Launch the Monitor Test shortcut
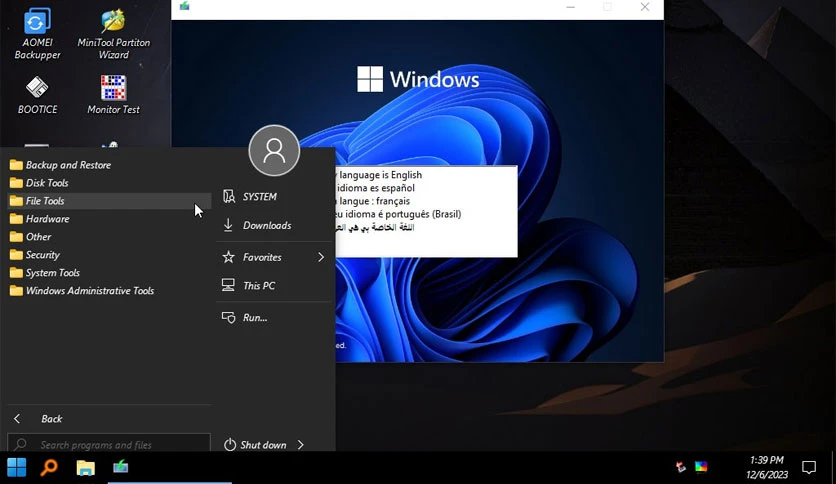836x484 pixels. click(114, 95)
